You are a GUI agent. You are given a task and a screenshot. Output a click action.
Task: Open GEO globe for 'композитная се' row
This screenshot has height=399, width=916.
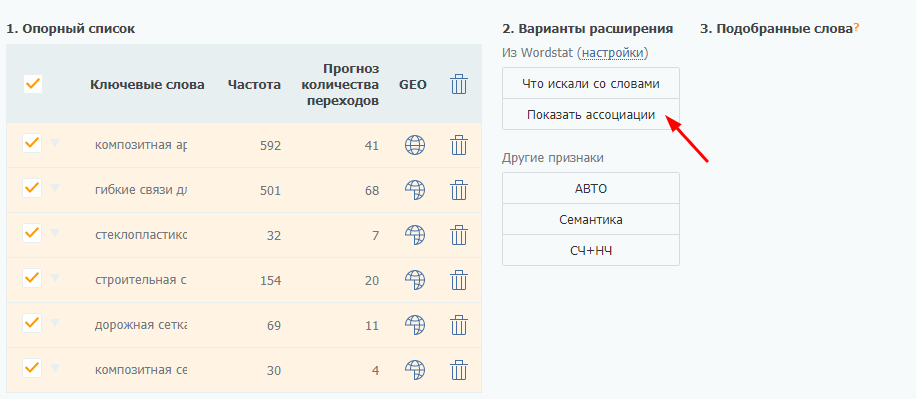pyautogui.click(x=415, y=370)
